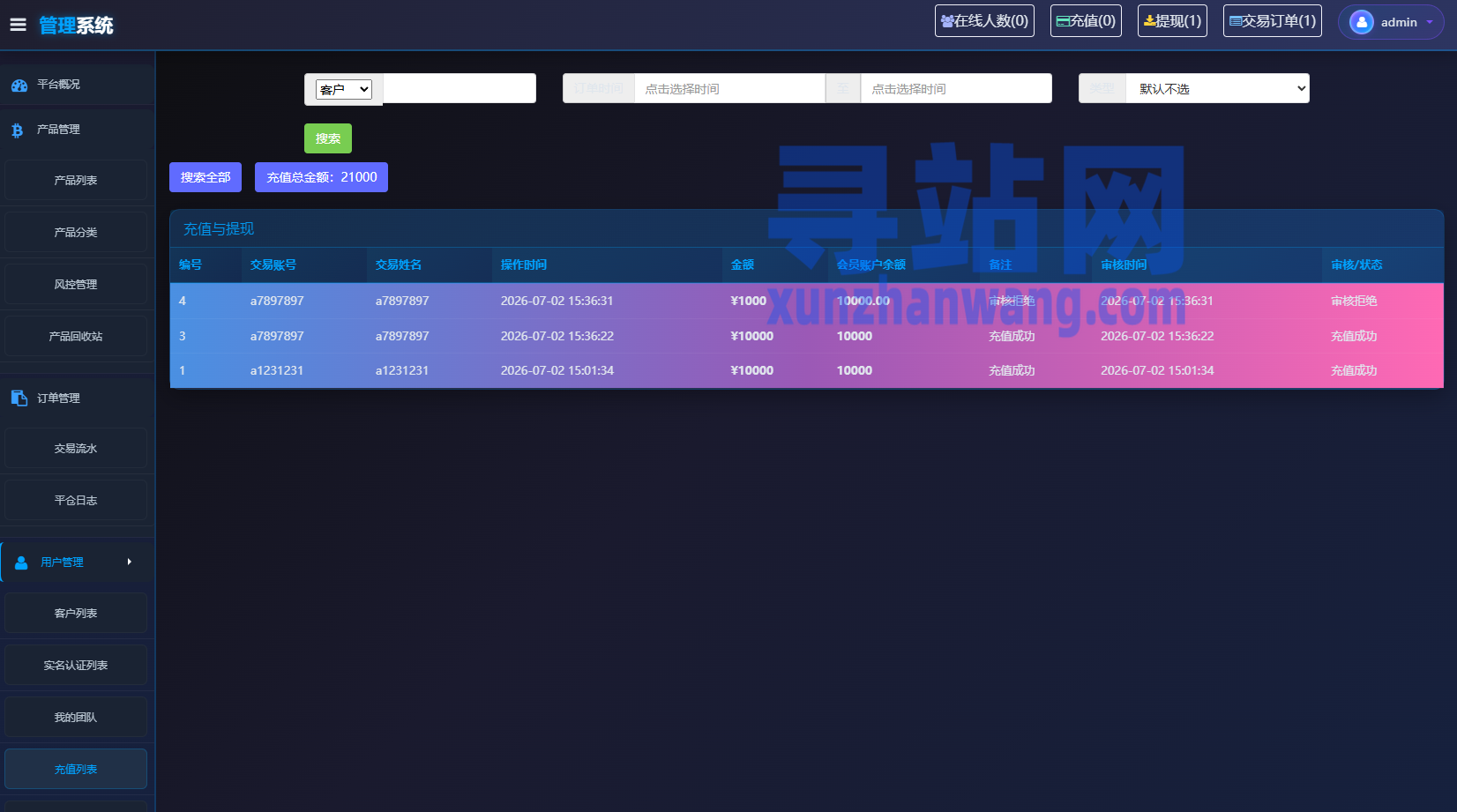
Task: Focus the customer search text field
Action: pyautogui.click(x=460, y=88)
